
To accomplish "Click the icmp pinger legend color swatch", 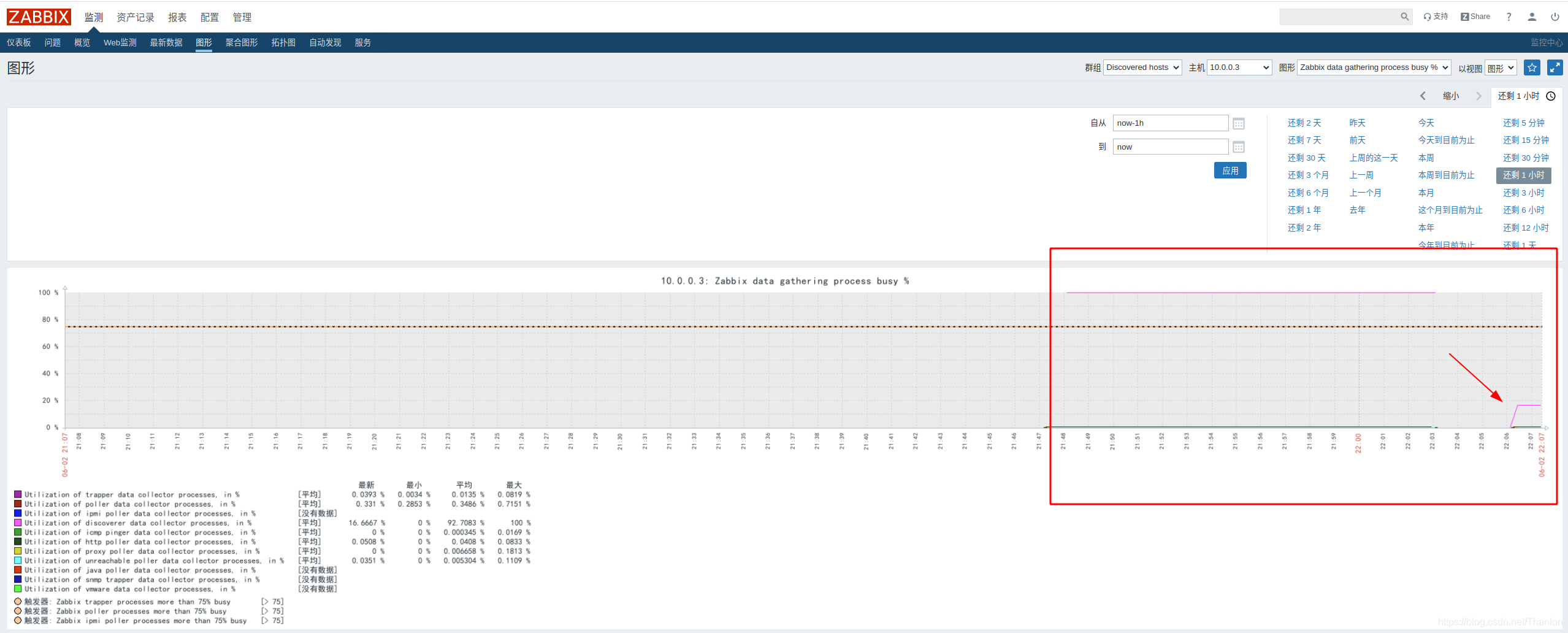I will pyautogui.click(x=18, y=532).
